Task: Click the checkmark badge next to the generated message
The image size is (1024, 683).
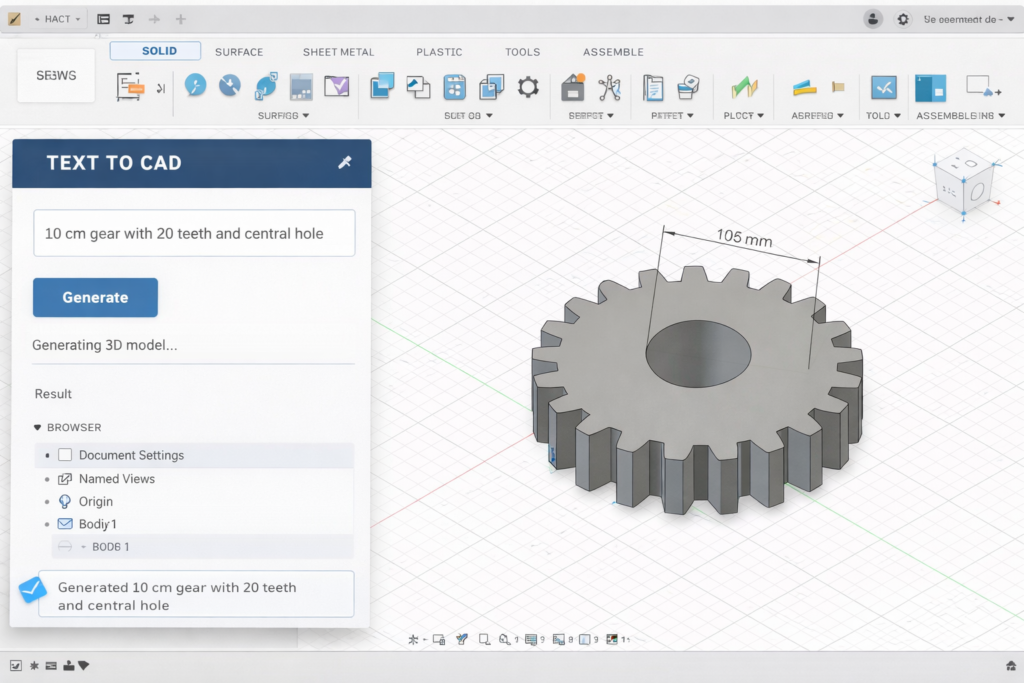Action: pyautogui.click(x=33, y=589)
